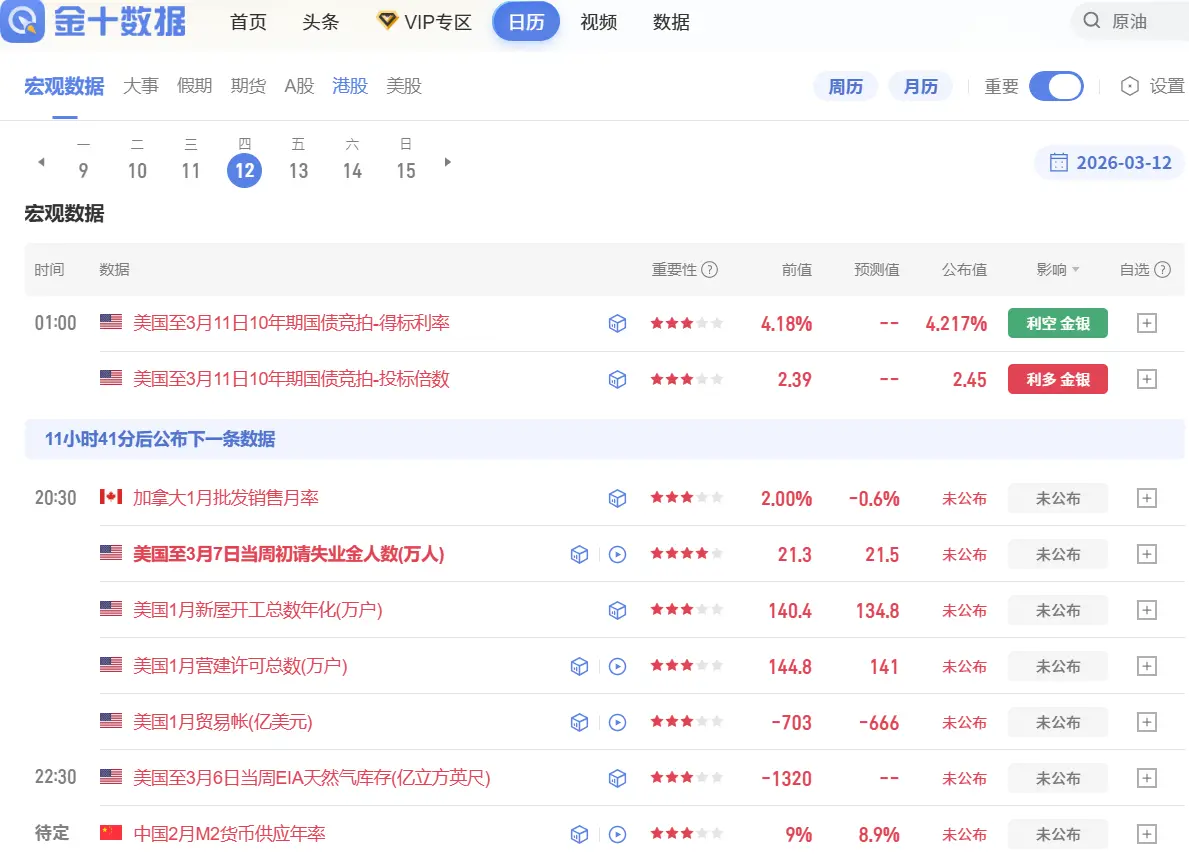
Task: Open the 2026-03-12 date picker
Action: (x=1110, y=162)
